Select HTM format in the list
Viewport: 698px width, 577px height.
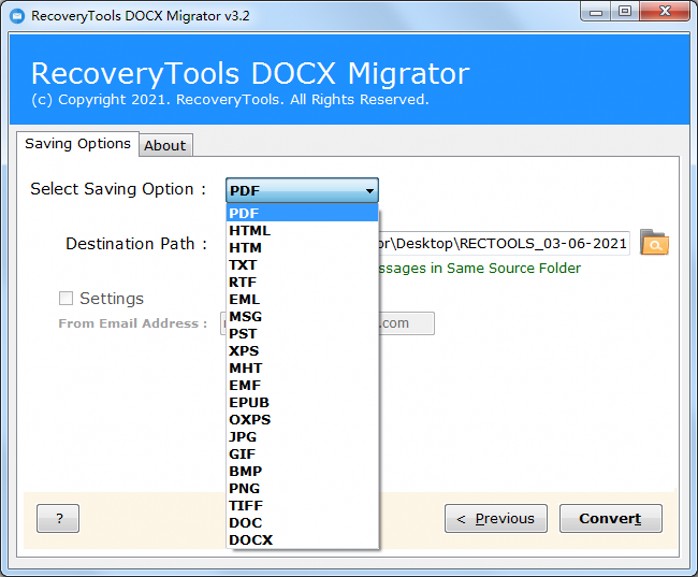tap(302, 248)
